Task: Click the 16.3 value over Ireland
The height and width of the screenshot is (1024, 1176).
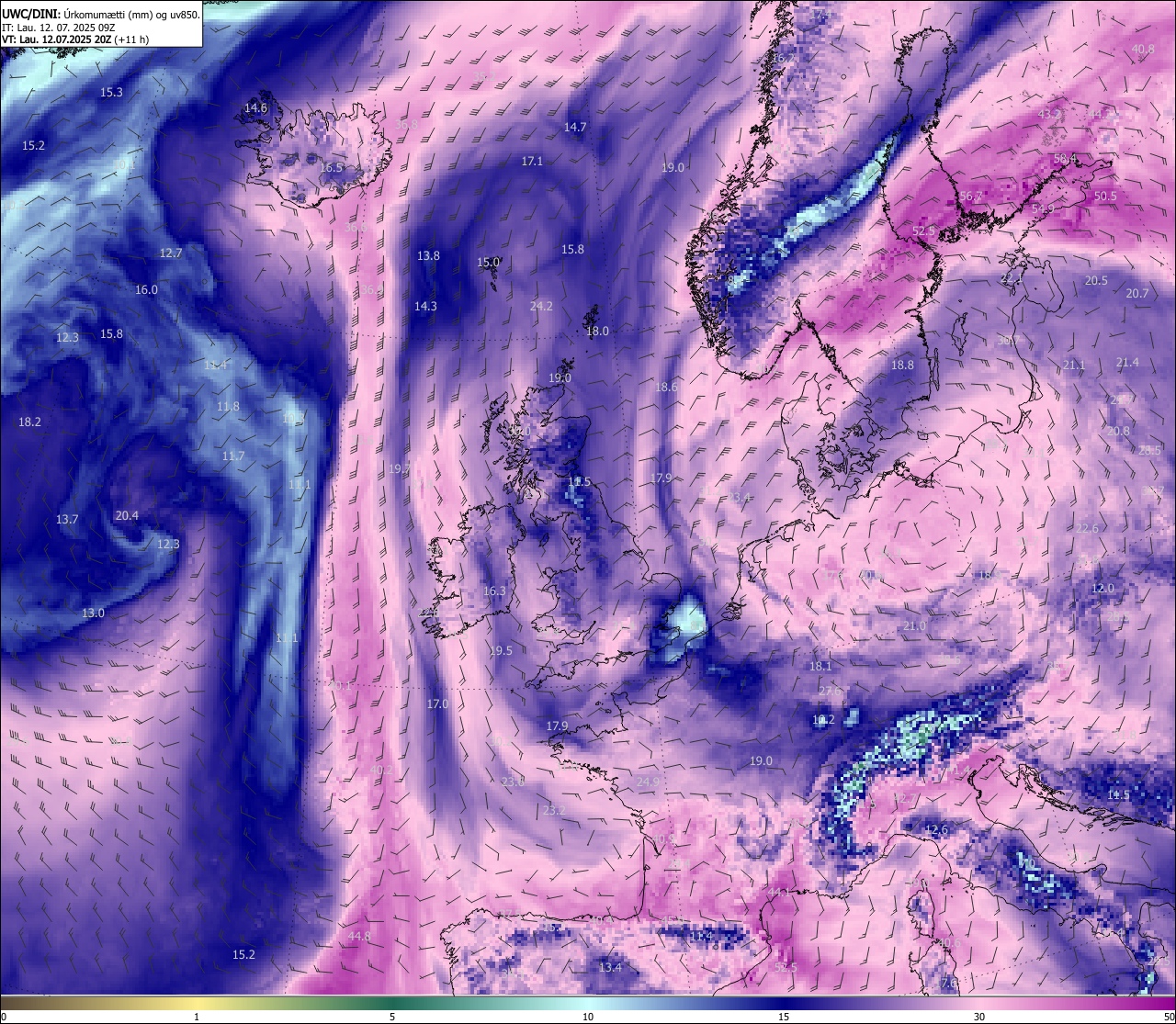Action: pos(494,591)
